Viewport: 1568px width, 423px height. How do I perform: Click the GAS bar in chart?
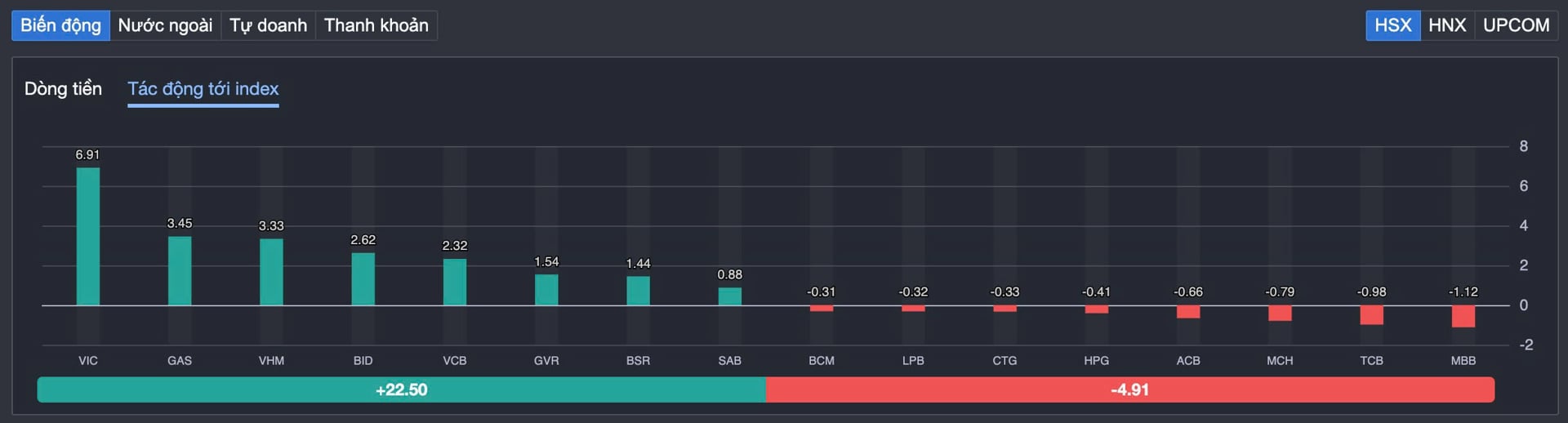(180, 271)
